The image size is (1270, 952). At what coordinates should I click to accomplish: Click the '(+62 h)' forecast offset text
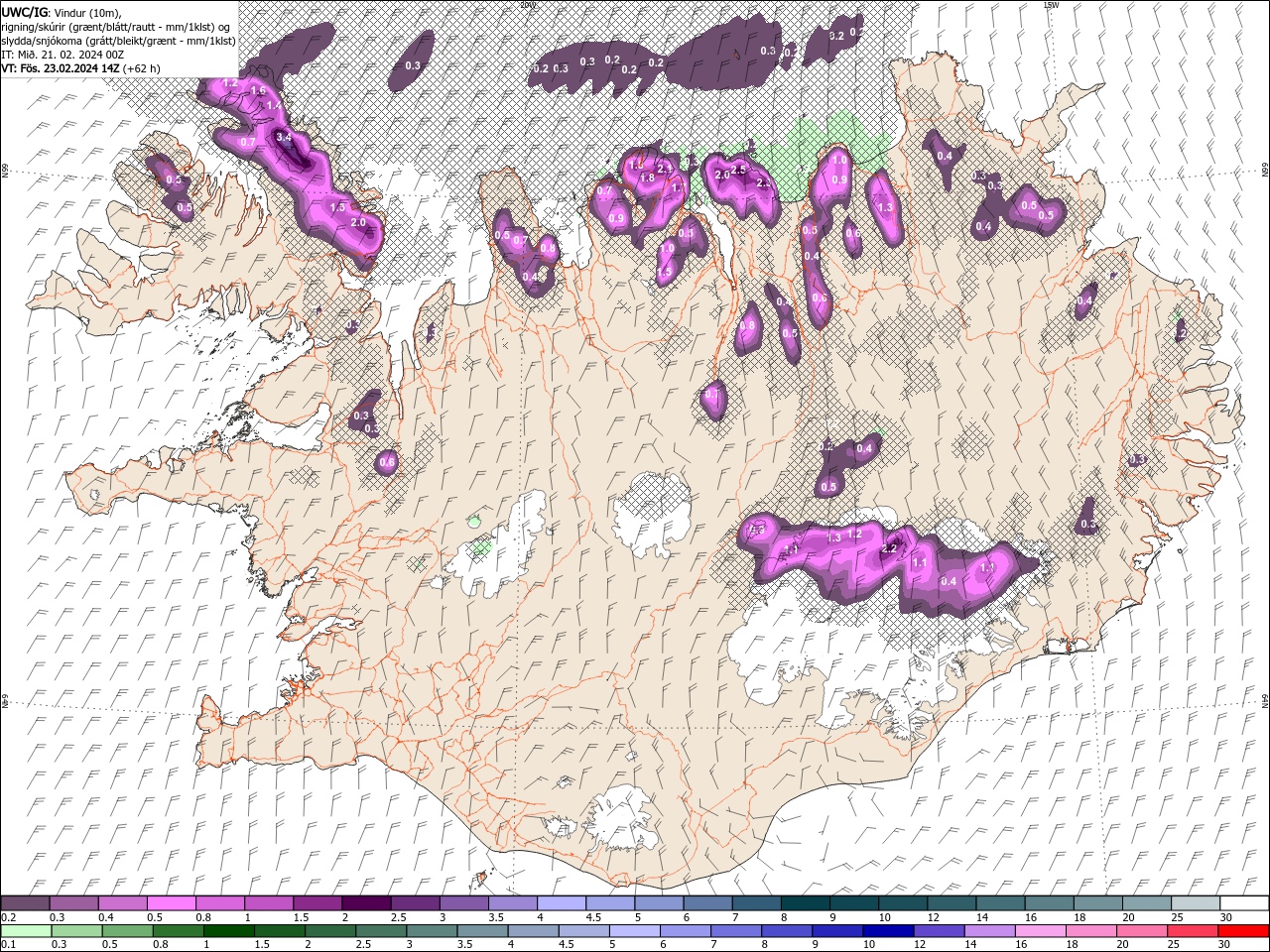[x=143, y=68]
